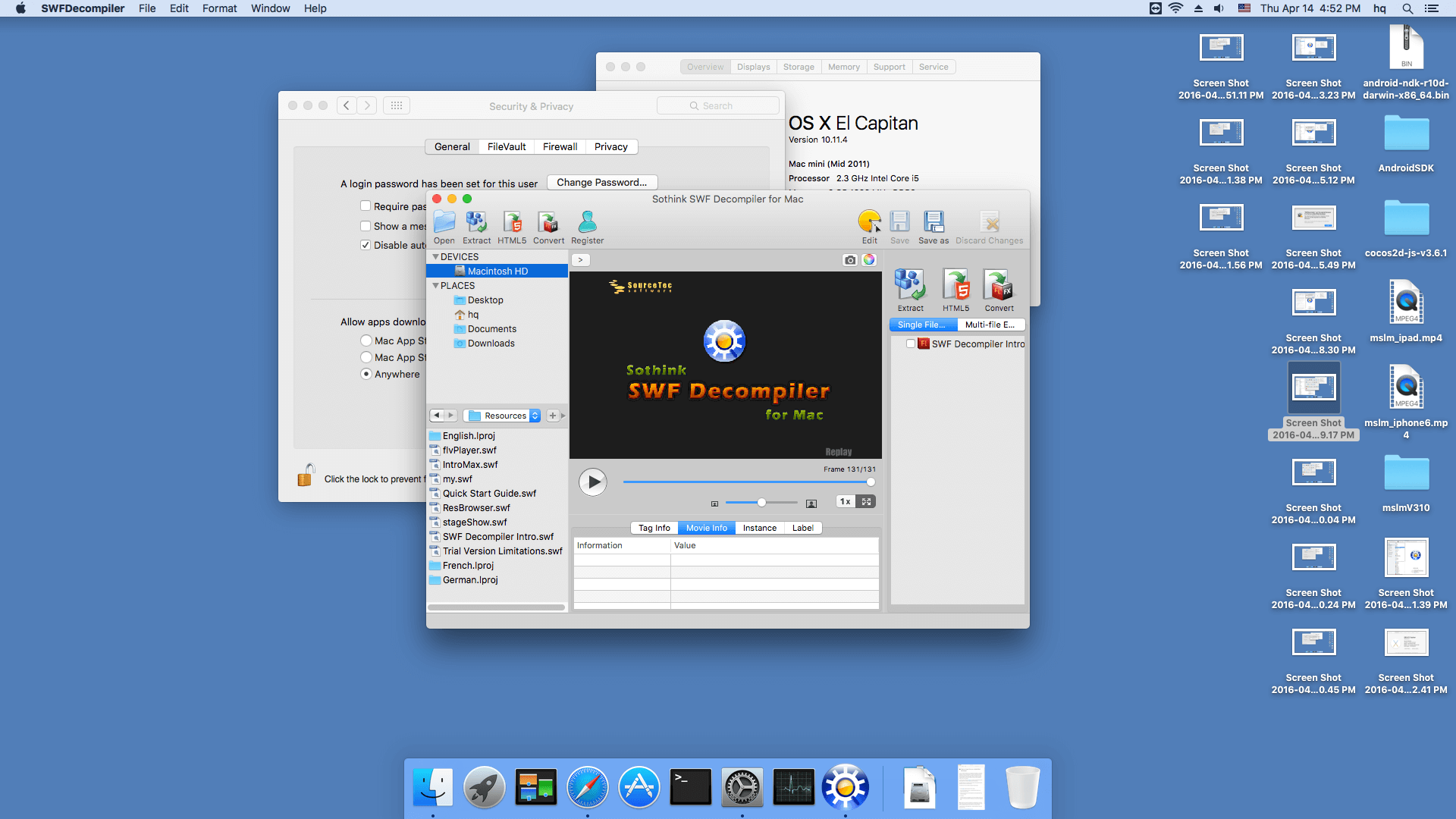
Task: Go forward in the file browser
Action: 451,416
